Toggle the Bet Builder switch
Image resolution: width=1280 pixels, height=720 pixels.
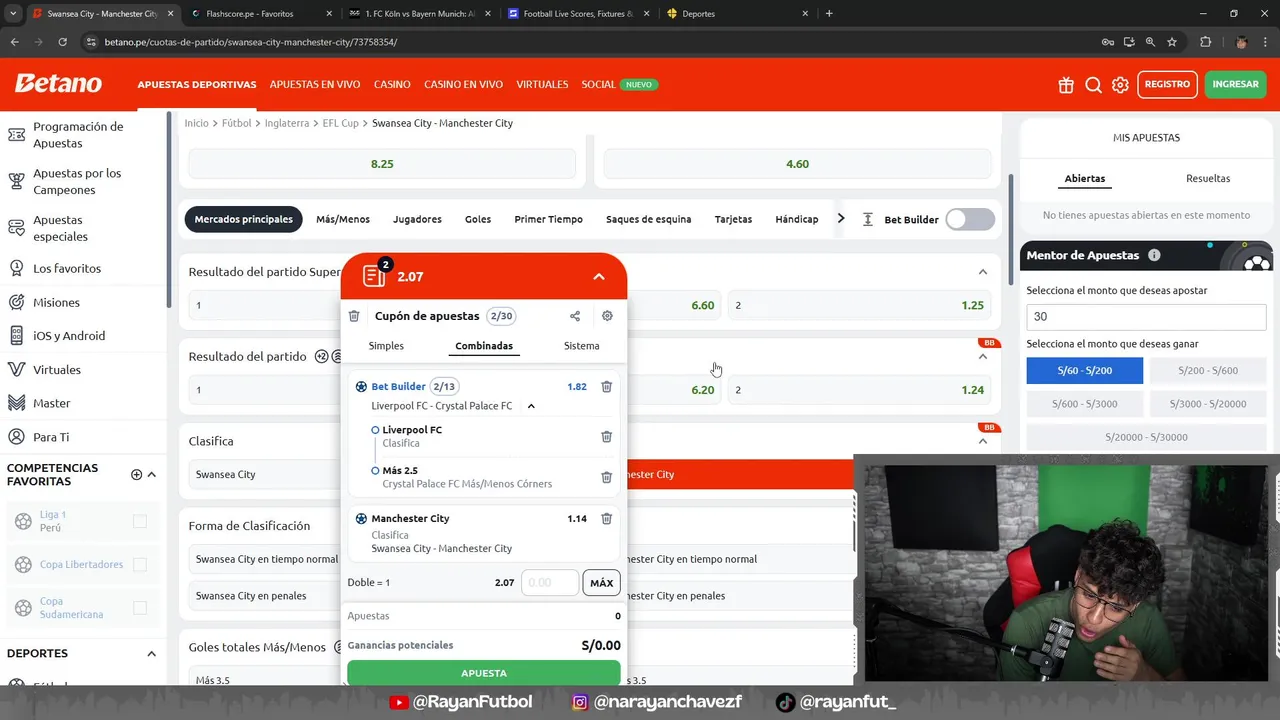pos(970,219)
